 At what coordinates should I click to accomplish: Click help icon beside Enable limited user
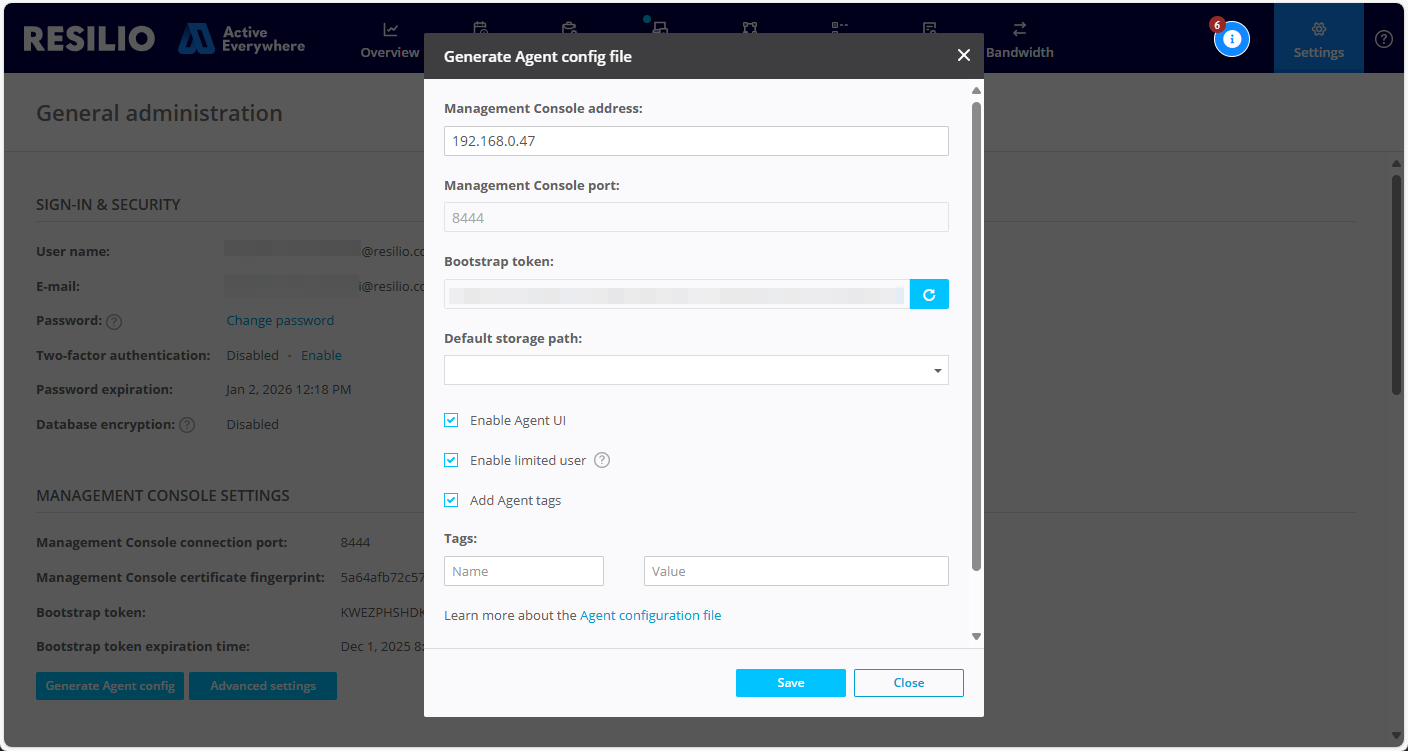pos(602,460)
